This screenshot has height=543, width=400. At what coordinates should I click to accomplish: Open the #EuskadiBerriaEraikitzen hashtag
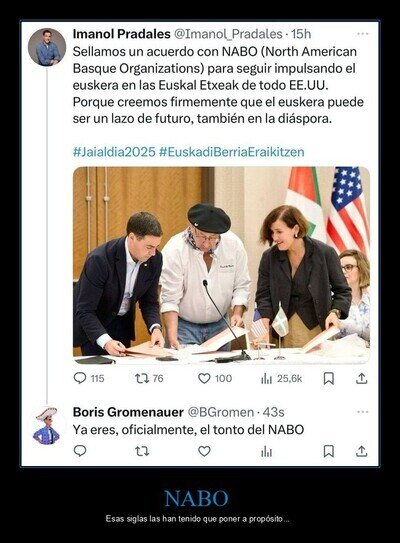[x=232, y=152]
